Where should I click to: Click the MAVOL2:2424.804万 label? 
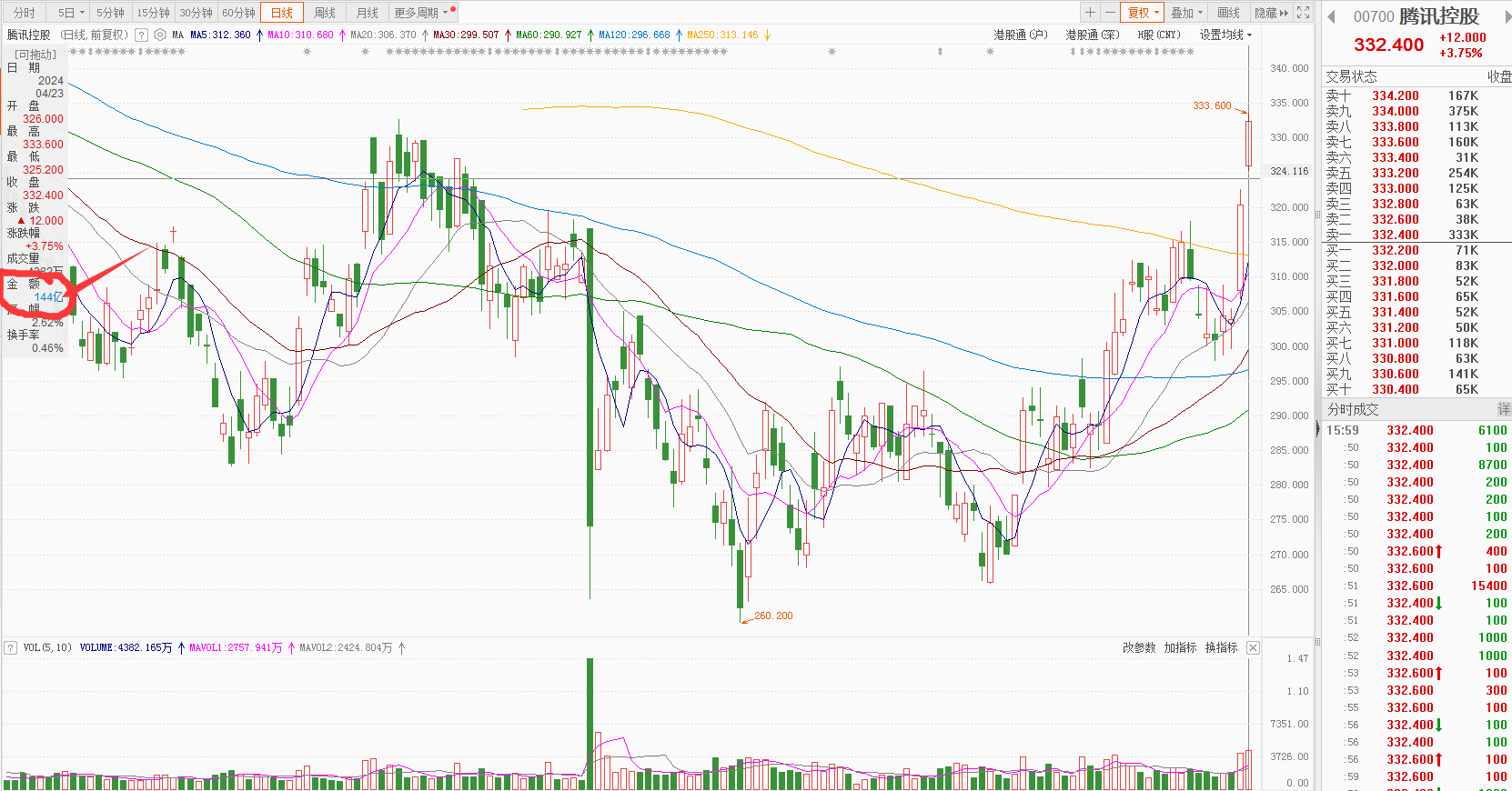click(x=346, y=647)
